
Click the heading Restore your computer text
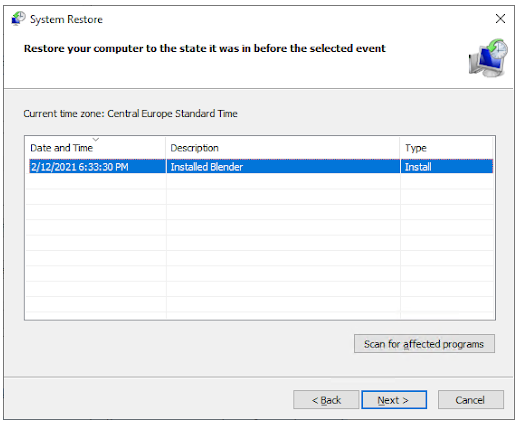coord(204,48)
